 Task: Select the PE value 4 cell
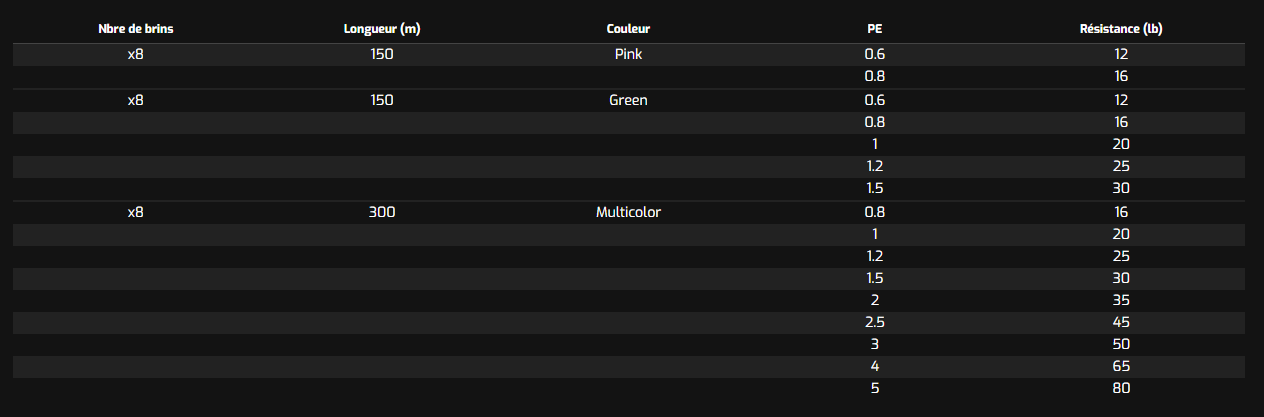pyautogui.click(x=874, y=366)
